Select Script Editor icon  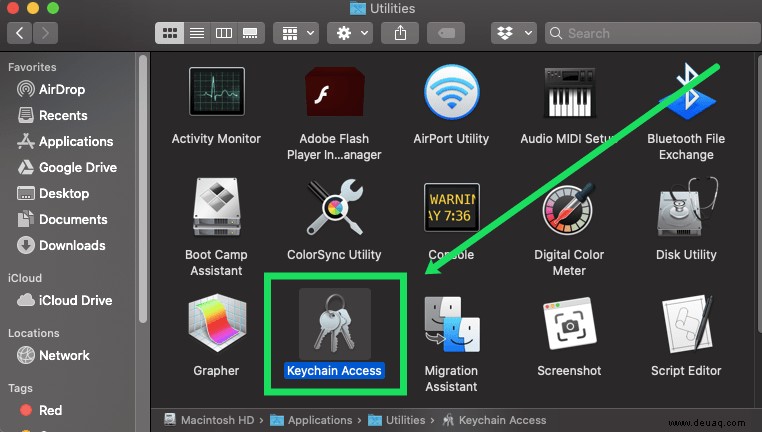687,324
